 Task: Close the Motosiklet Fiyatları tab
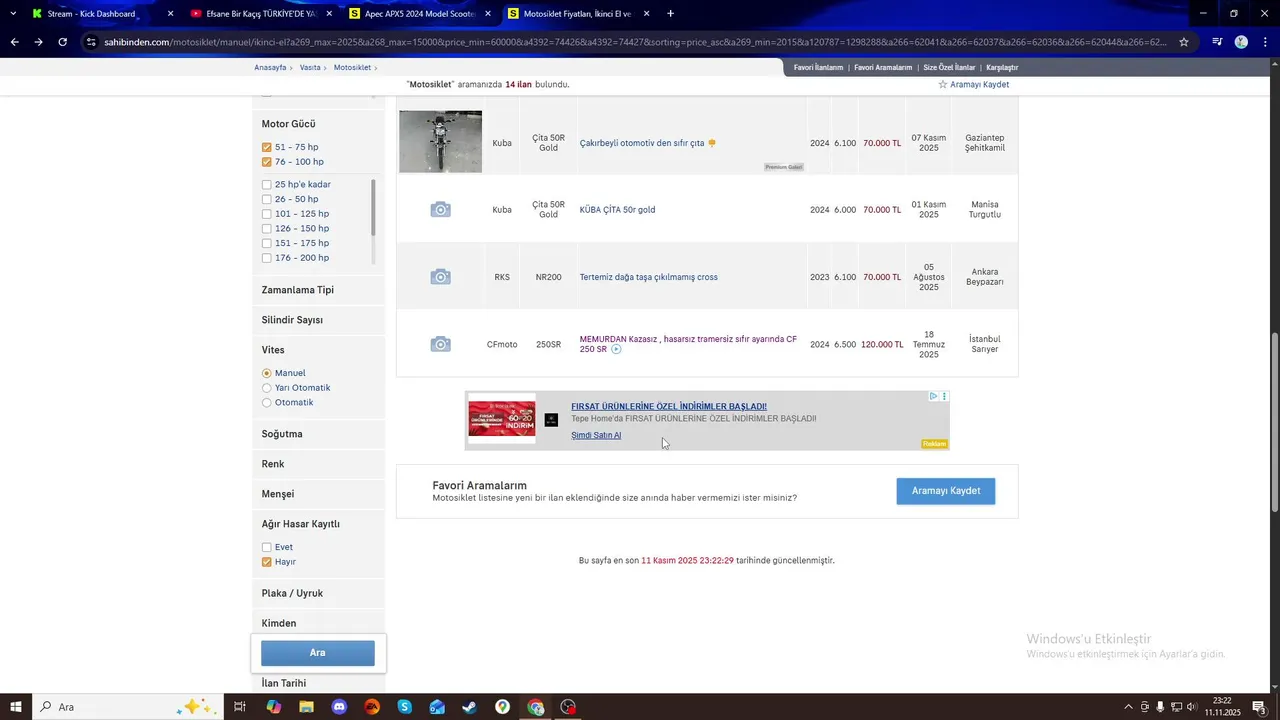pyautogui.click(x=647, y=14)
